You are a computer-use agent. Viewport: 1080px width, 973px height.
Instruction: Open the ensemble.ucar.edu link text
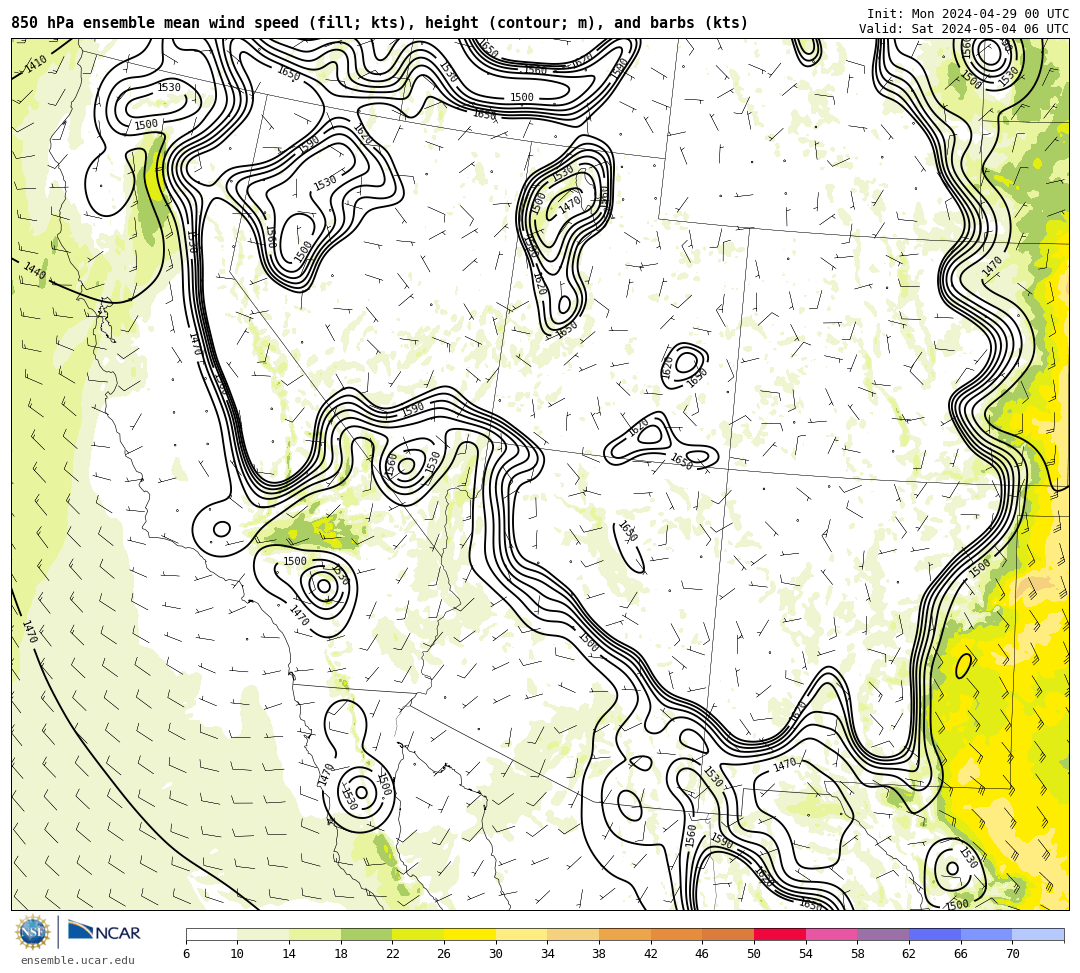click(x=78, y=960)
